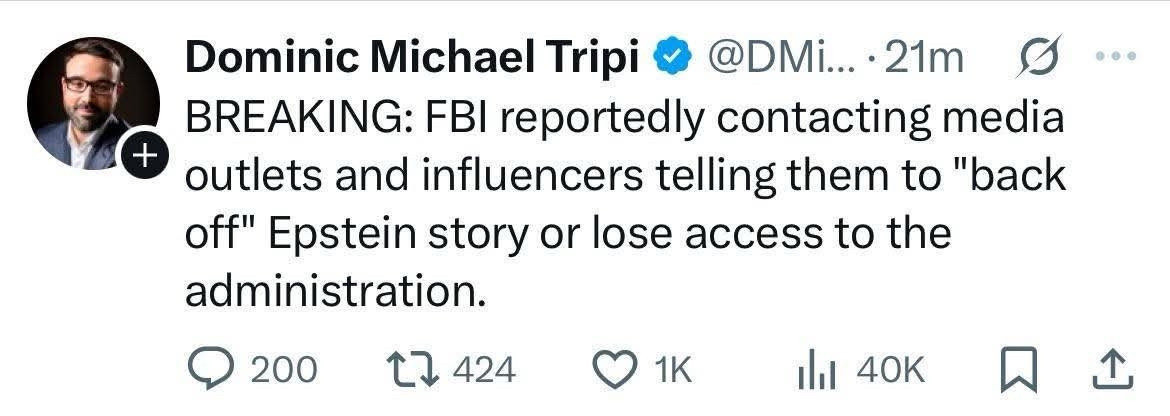Click the @DMi... username handle
The height and width of the screenshot is (416, 1170).
pos(768,60)
